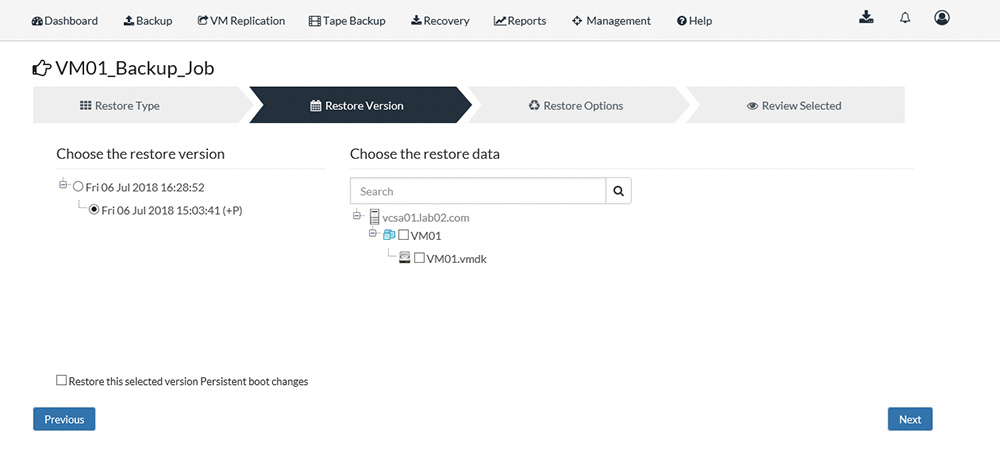
Task: Click the VM01.vmdk disk icon
Action: (404, 258)
